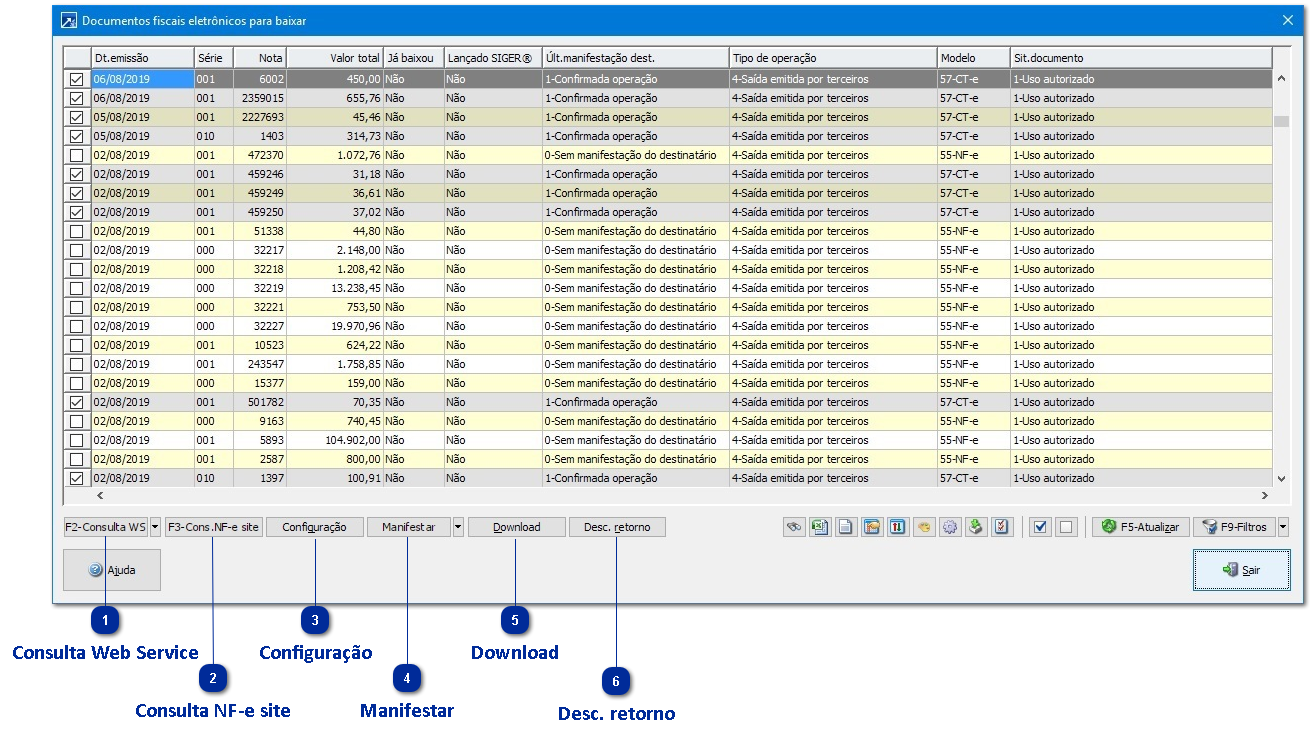The height and width of the screenshot is (742, 1313).
Task: Click the binoculars search icon
Action: click(x=795, y=528)
